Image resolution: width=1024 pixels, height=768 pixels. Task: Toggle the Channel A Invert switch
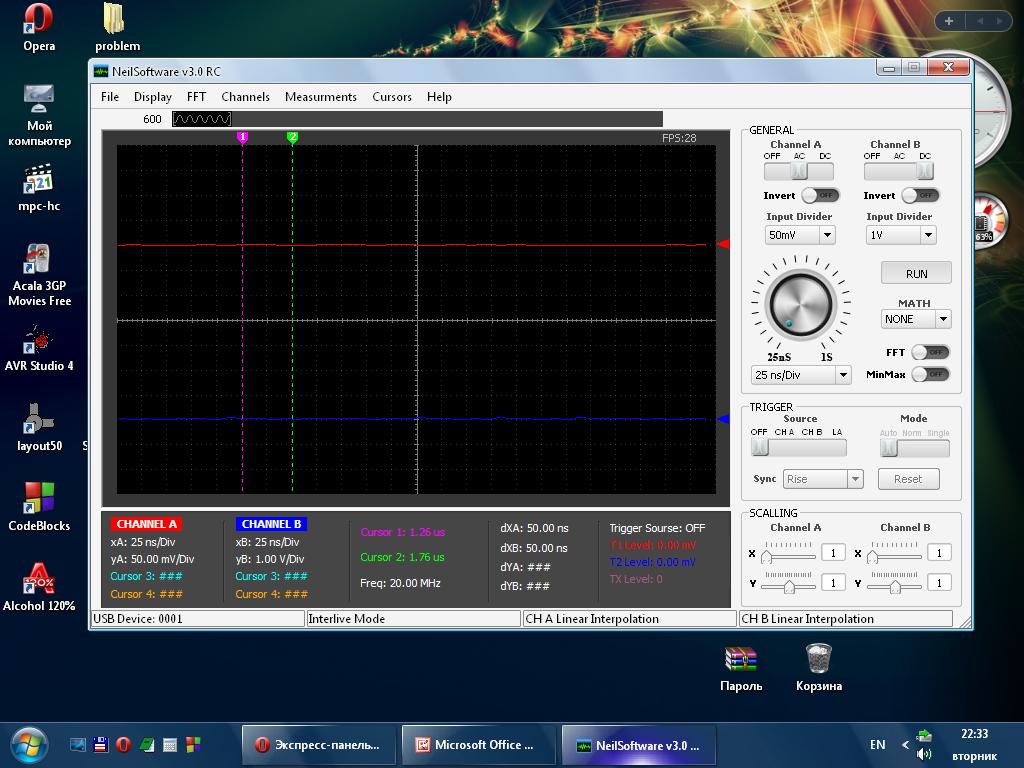click(820, 195)
